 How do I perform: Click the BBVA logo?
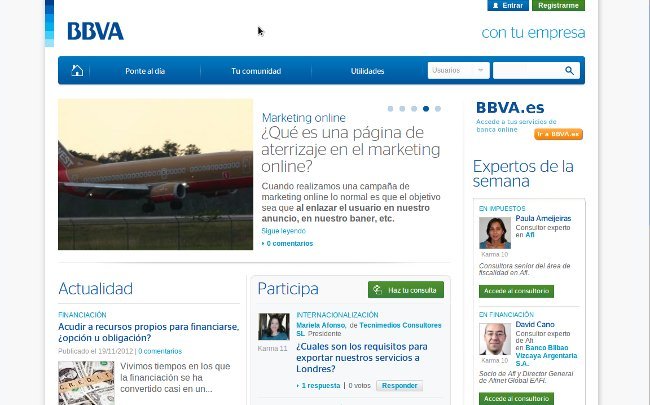96,31
